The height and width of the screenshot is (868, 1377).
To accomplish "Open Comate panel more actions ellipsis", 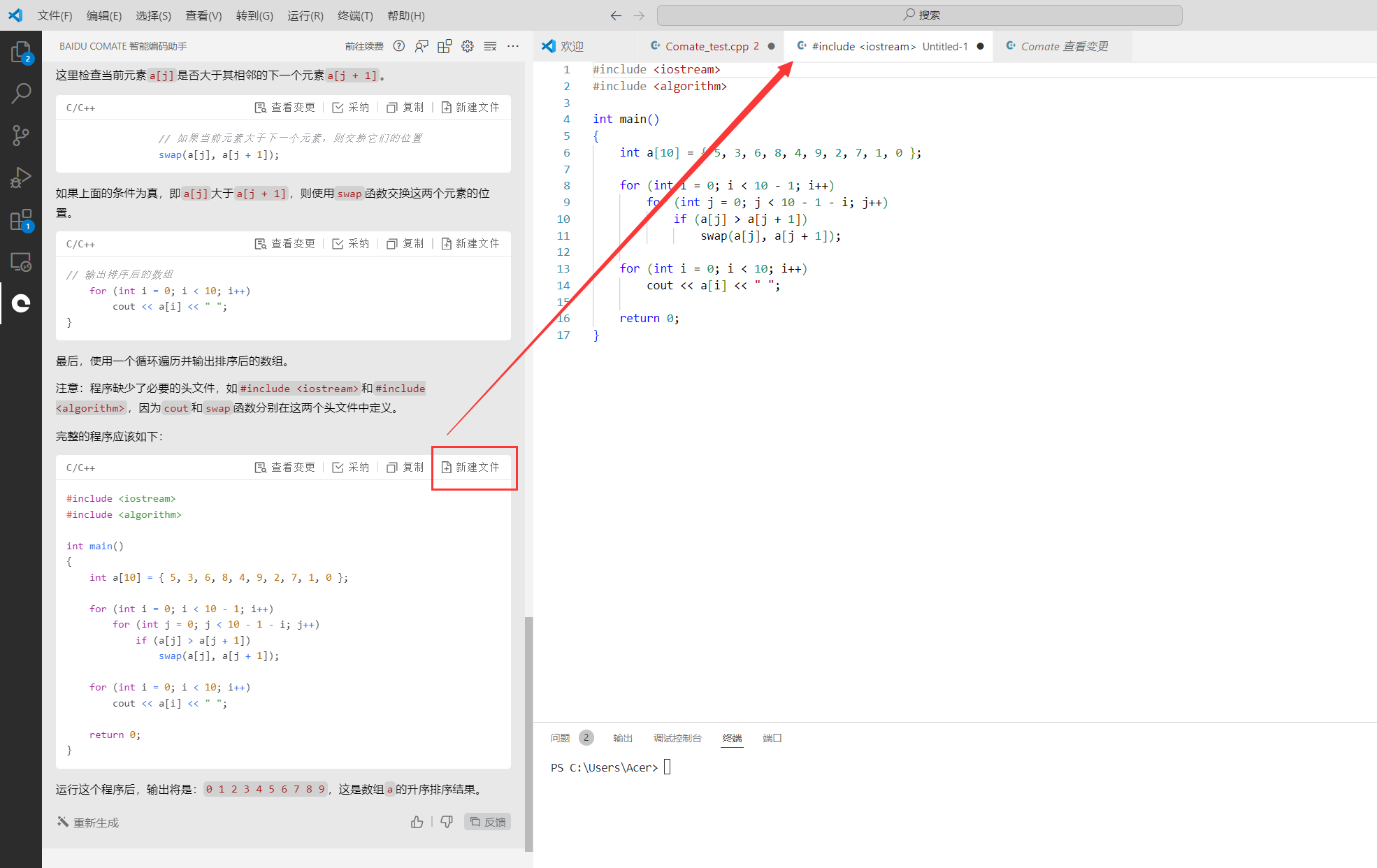I will [513, 46].
